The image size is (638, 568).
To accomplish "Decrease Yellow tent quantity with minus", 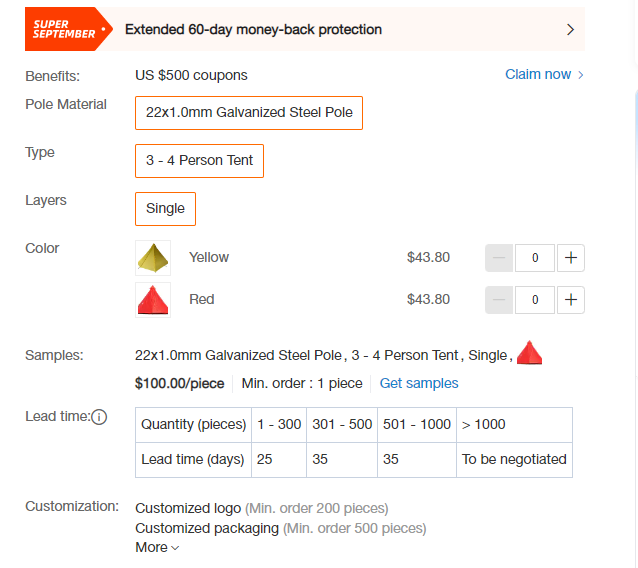I will [x=499, y=258].
